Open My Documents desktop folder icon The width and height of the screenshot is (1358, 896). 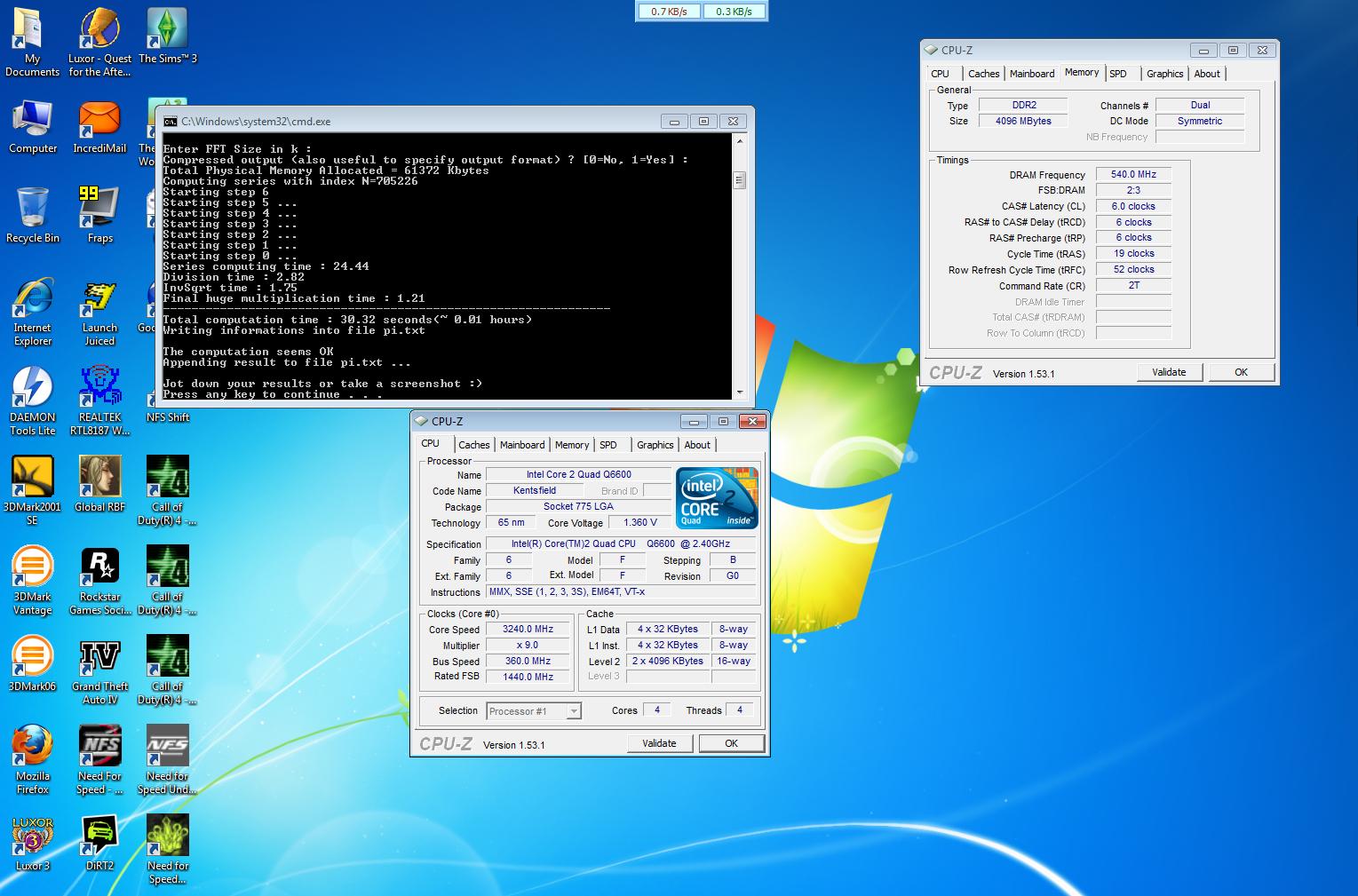pyautogui.click(x=32, y=42)
